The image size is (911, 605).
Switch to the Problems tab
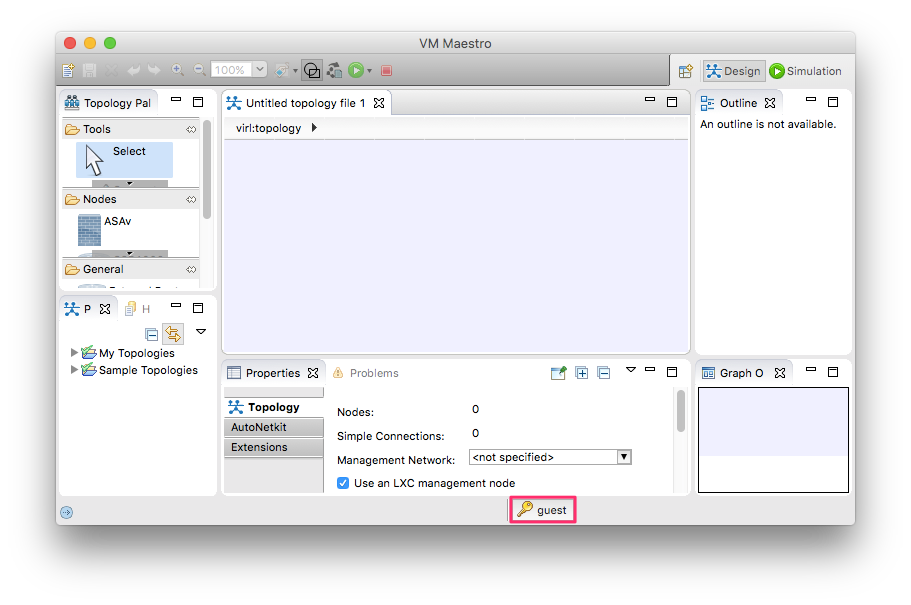click(366, 373)
